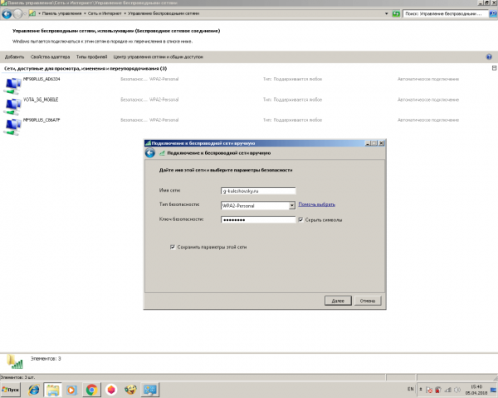This screenshot has height=398, width=498.
Task: Click the clock in system tray
Action: 476,390
